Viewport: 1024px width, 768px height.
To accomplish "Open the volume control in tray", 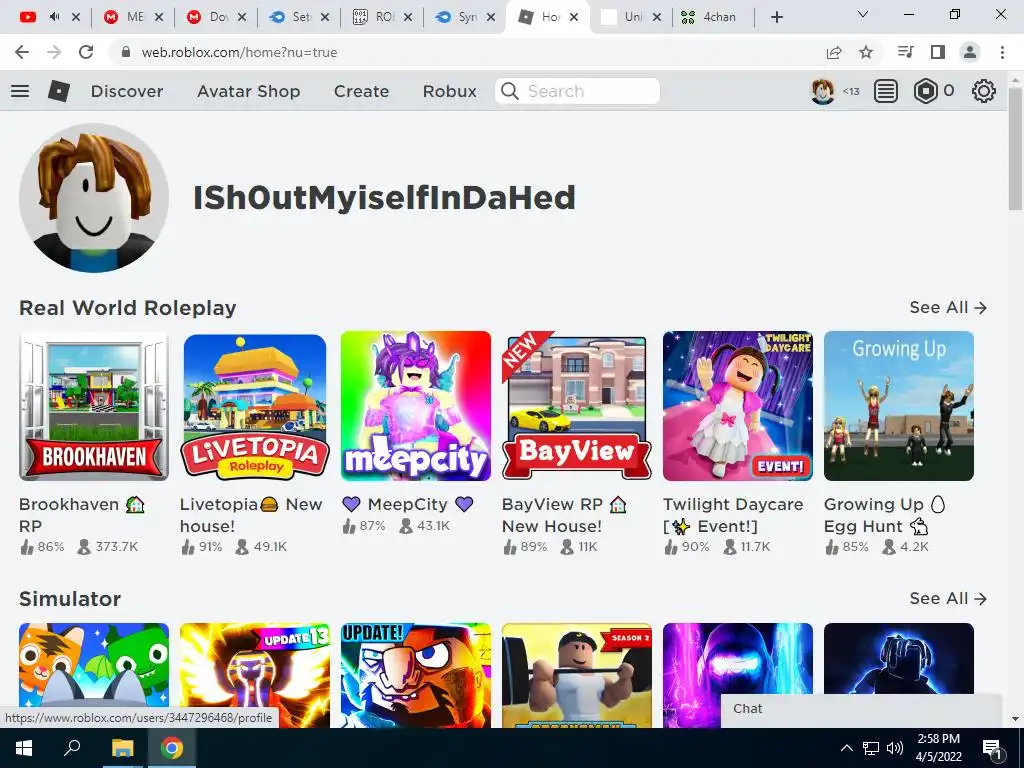I will coord(895,748).
